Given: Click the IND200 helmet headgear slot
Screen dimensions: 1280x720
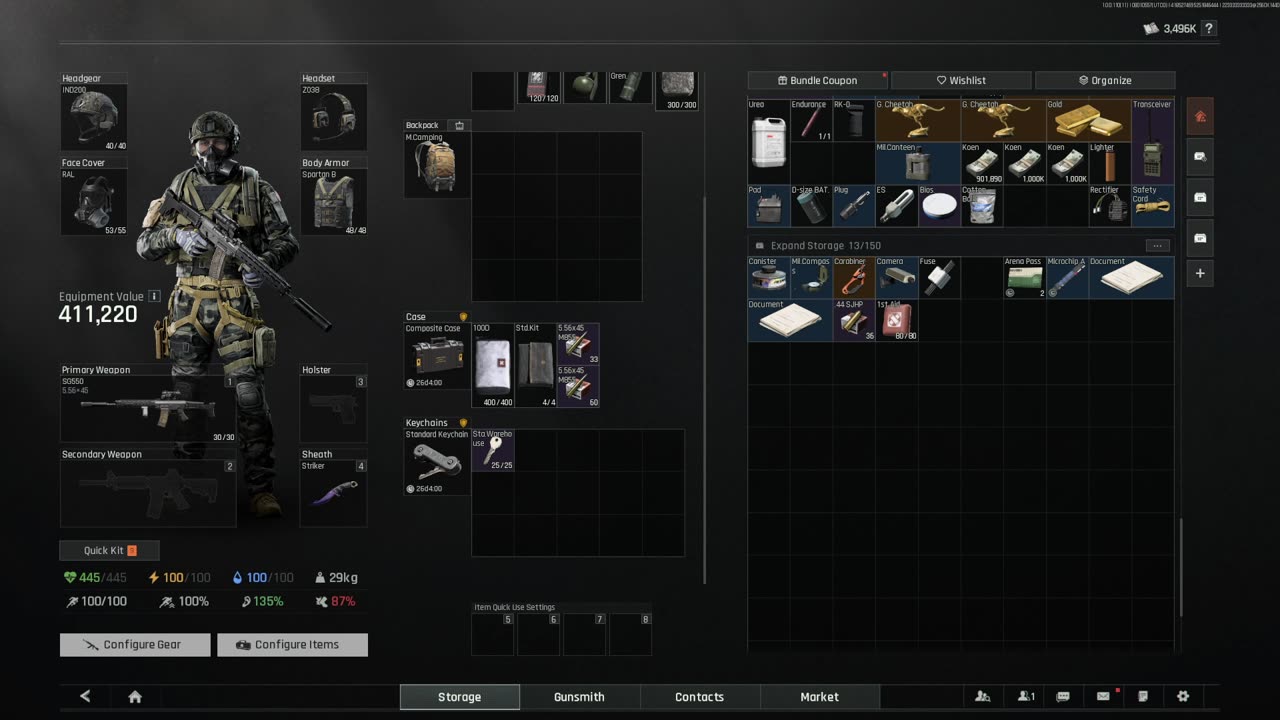Looking at the screenshot, I should tap(94, 117).
